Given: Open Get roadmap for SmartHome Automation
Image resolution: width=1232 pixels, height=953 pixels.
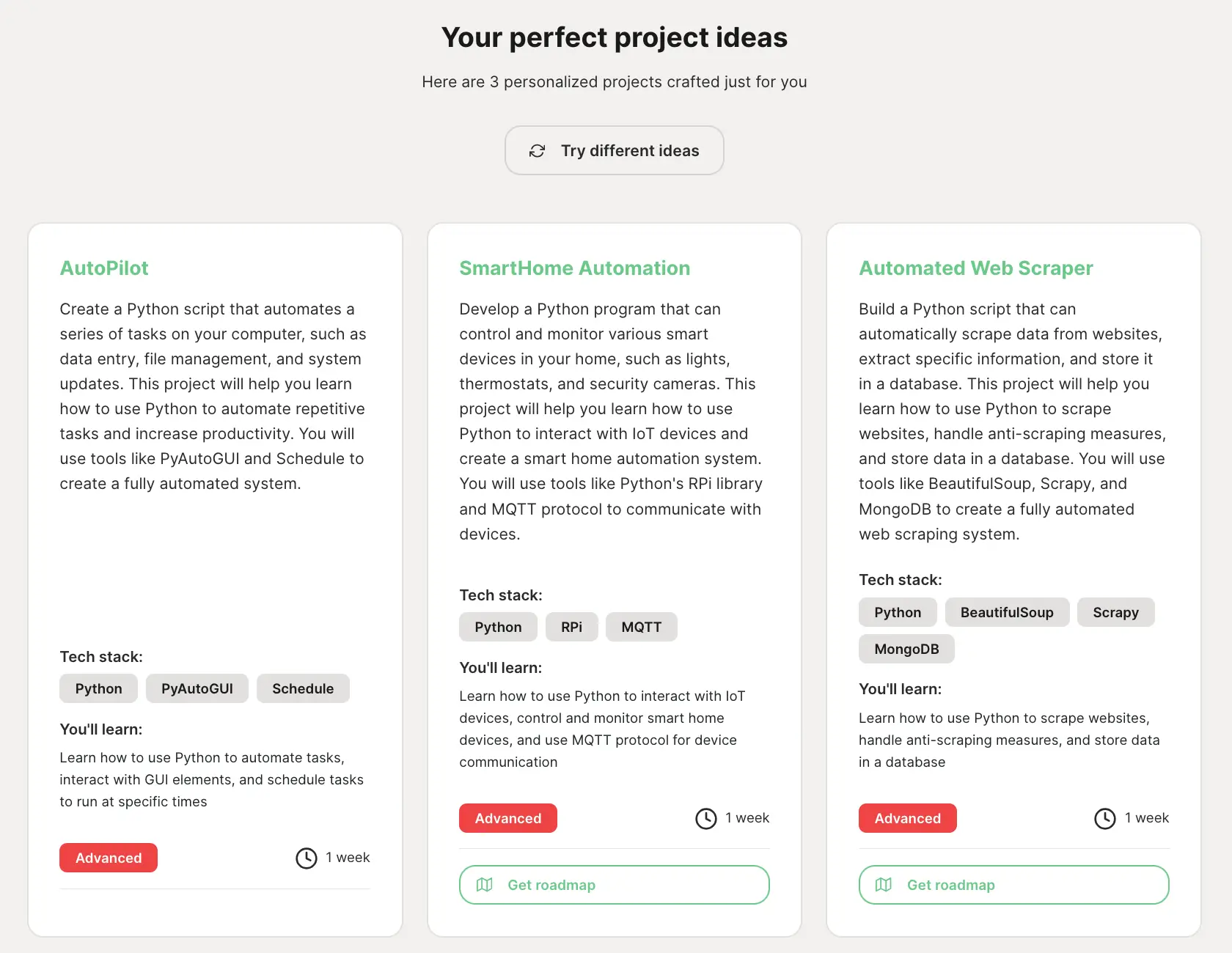Looking at the screenshot, I should pos(615,885).
